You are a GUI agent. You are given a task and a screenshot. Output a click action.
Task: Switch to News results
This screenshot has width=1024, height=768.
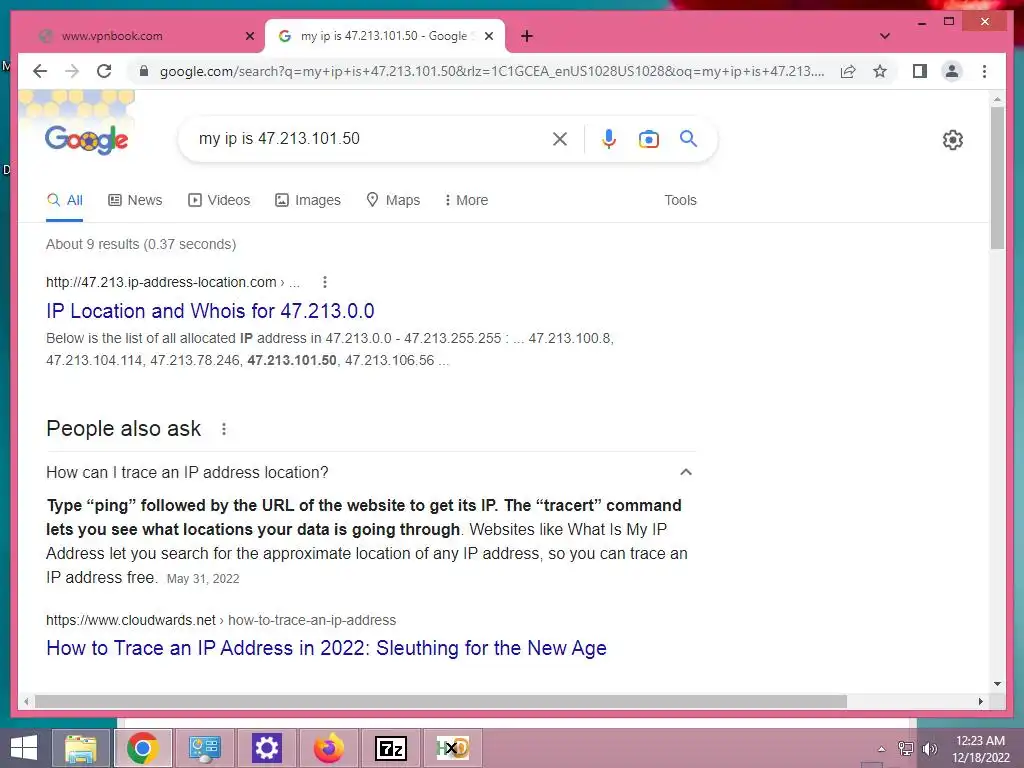tap(135, 200)
